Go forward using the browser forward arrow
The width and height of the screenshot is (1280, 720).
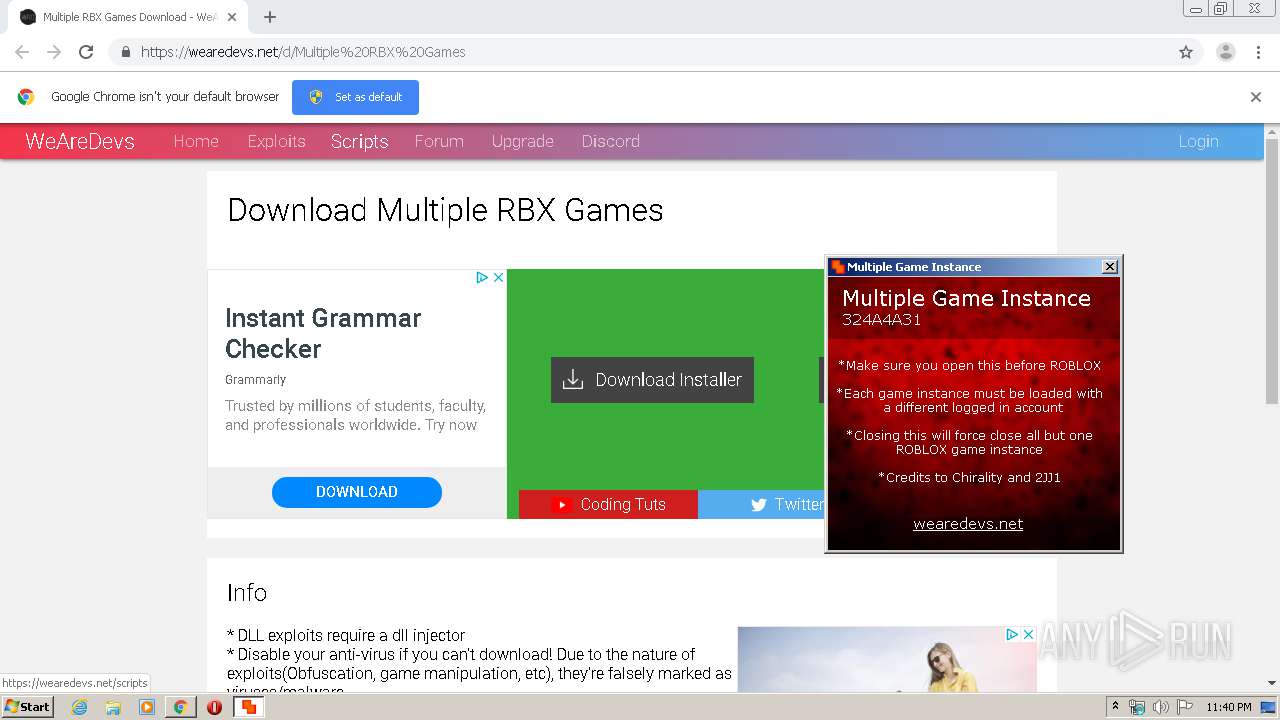54,52
